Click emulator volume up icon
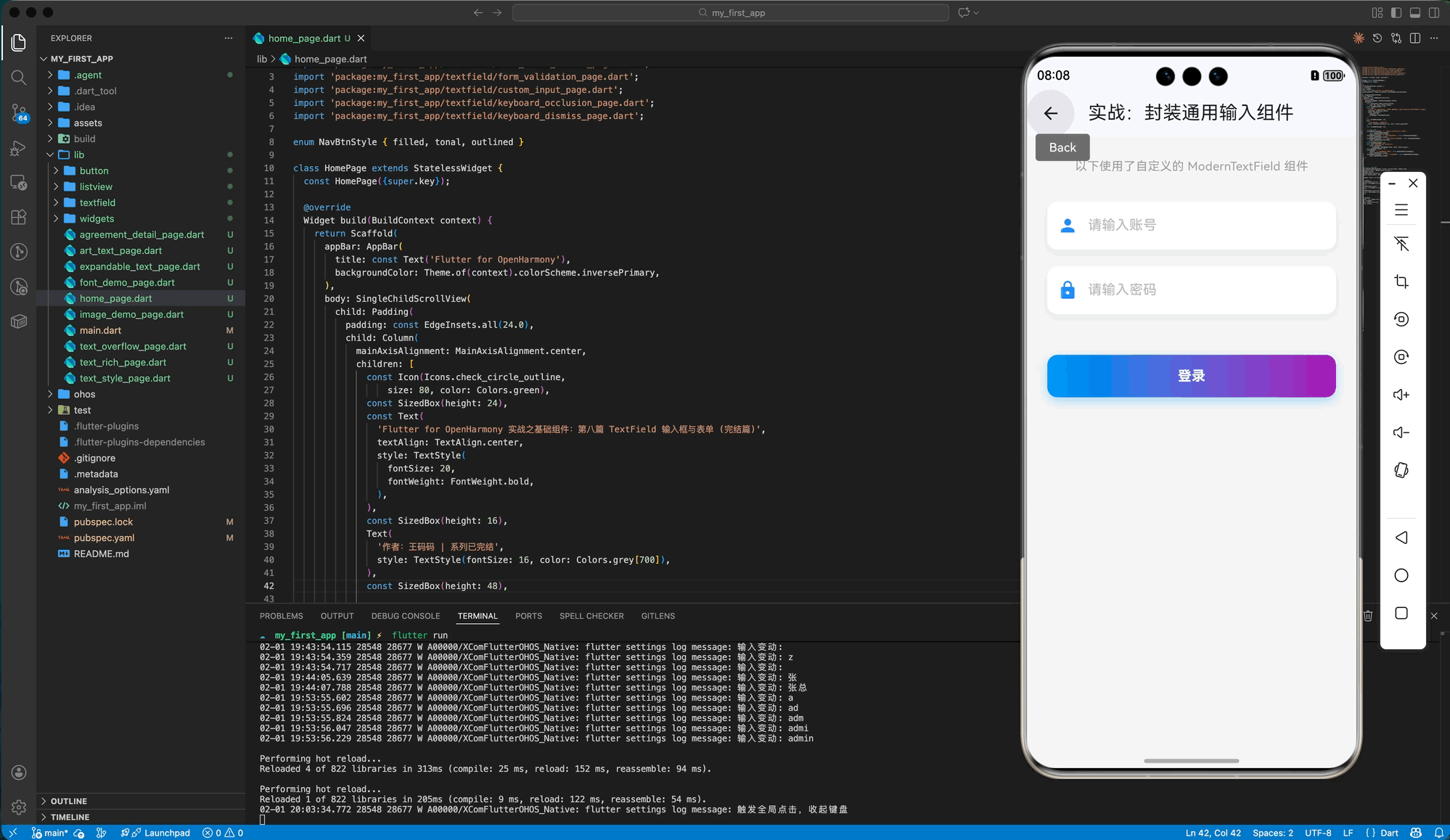 point(1401,395)
